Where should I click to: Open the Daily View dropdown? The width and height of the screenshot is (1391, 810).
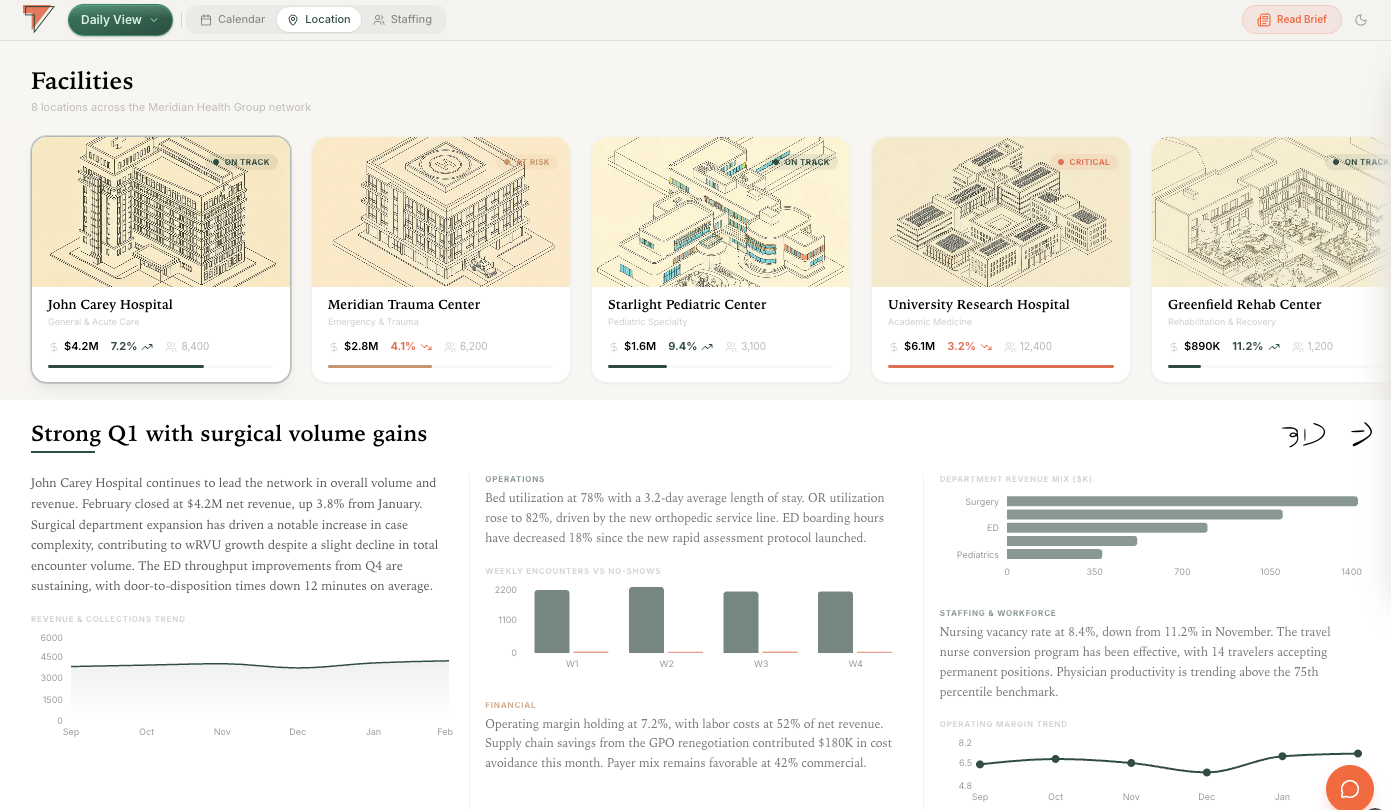tap(120, 20)
